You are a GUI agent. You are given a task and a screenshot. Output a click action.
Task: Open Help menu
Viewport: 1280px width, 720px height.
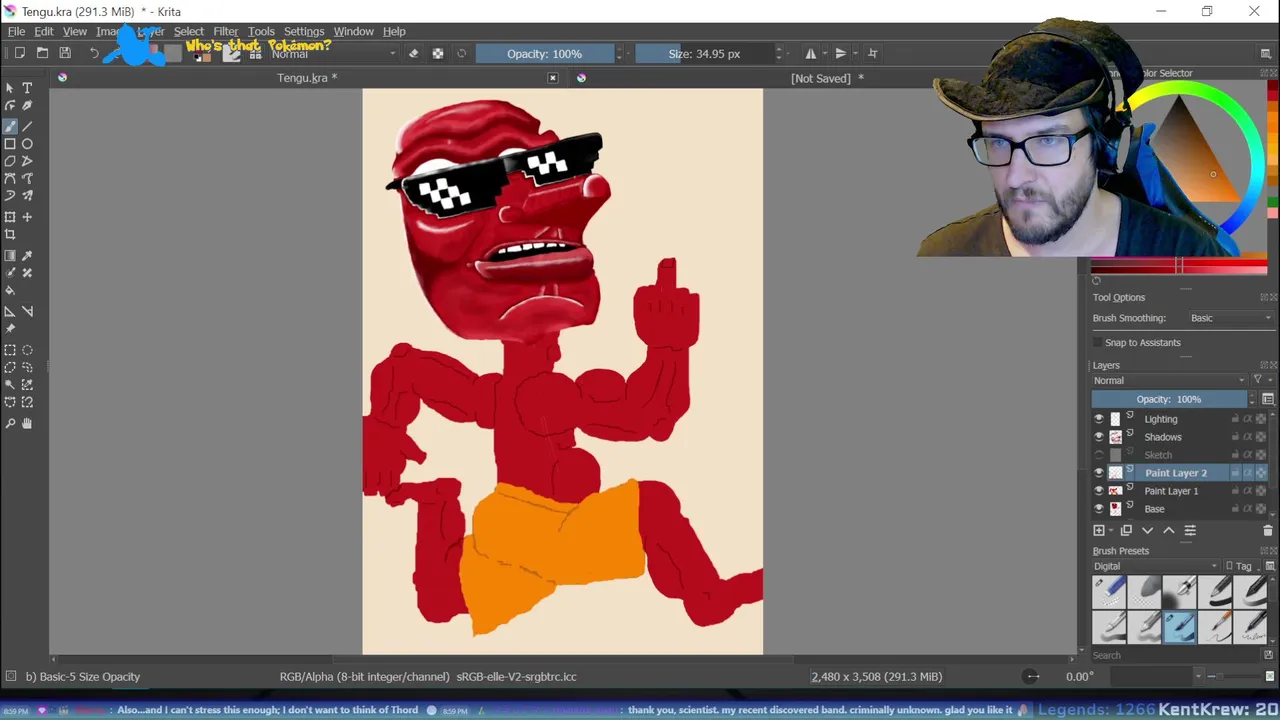click(x=394, y=31)
